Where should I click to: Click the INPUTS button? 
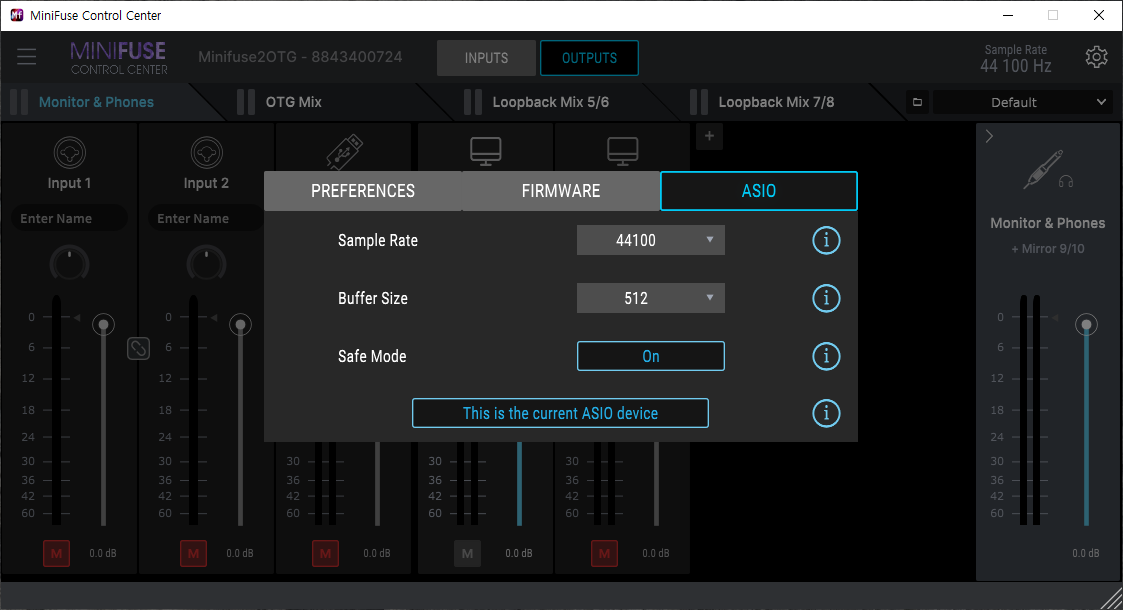(x=486, y=58)
